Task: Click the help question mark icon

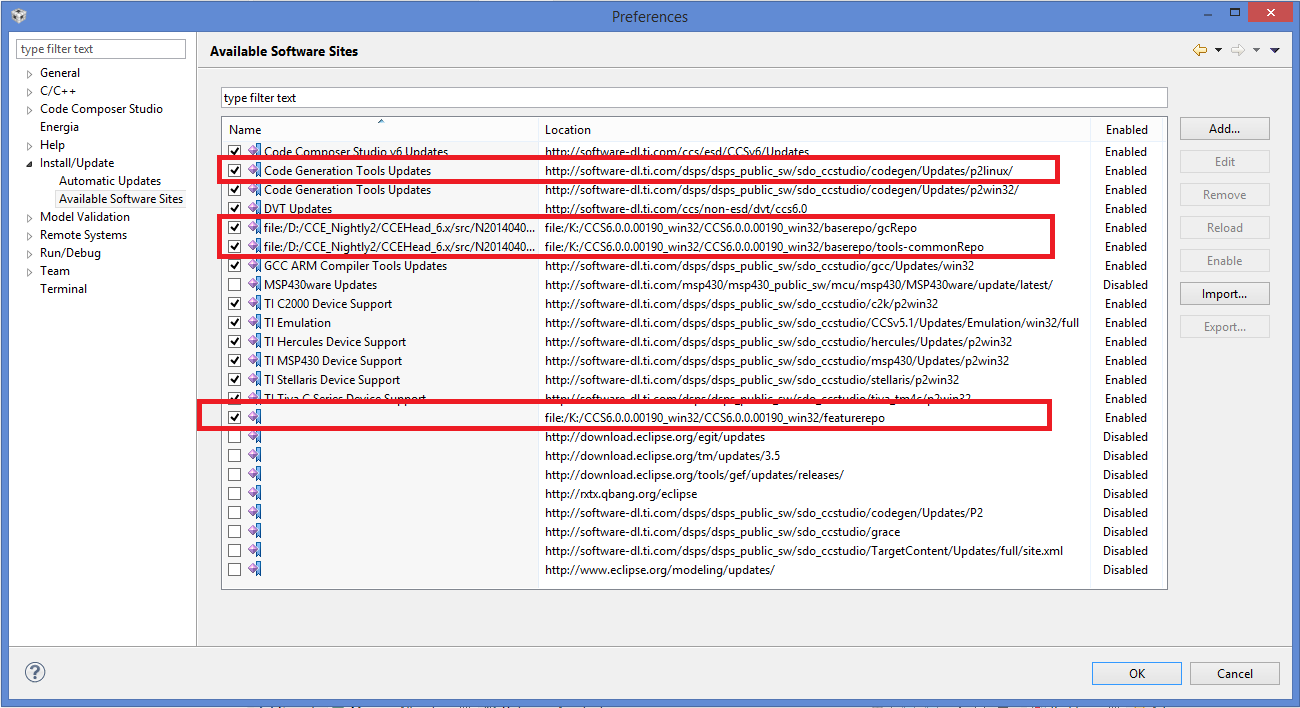Action: point(35,673)
